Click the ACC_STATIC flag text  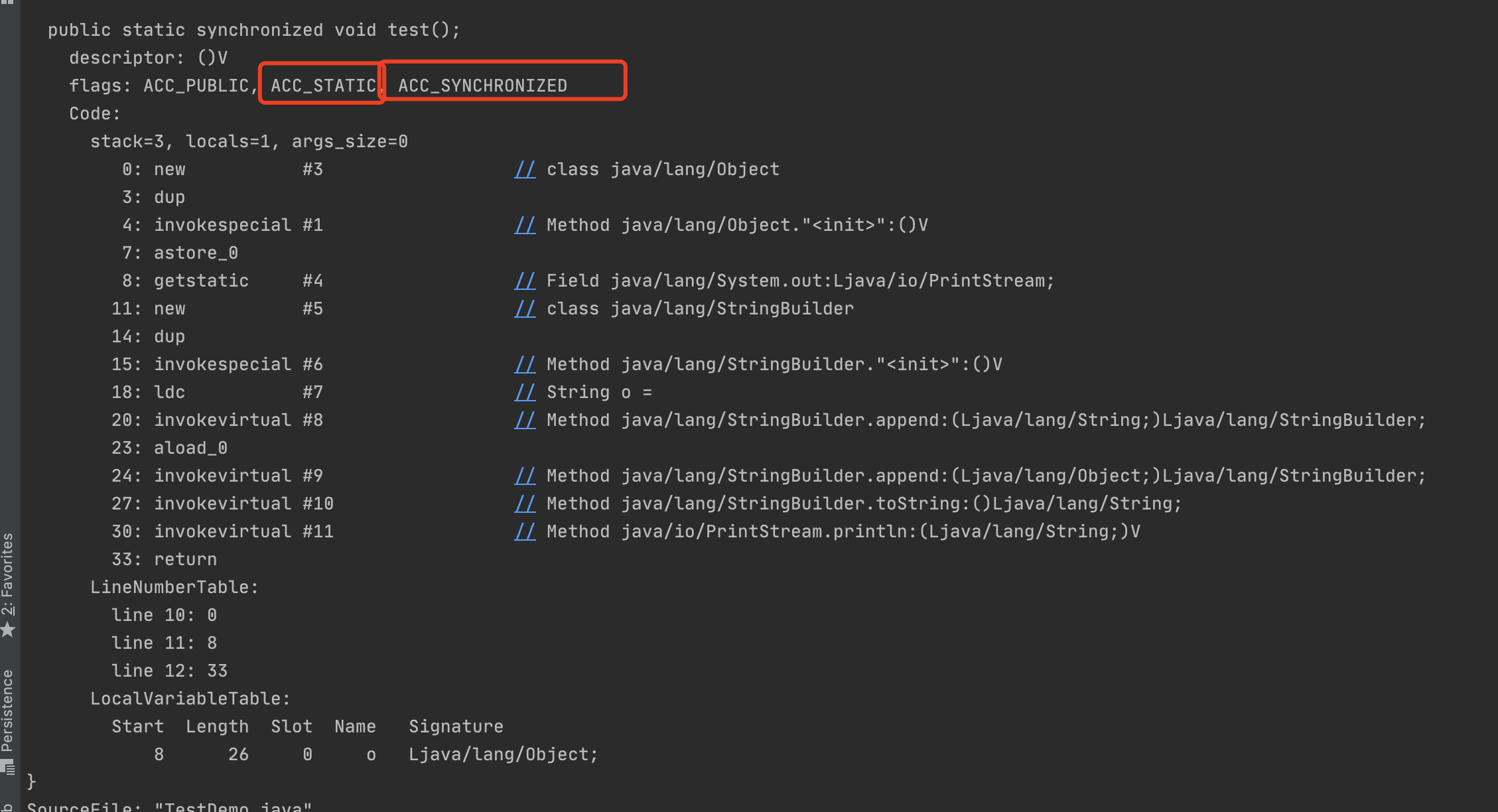pyautogui.click(x=323, y=86)
